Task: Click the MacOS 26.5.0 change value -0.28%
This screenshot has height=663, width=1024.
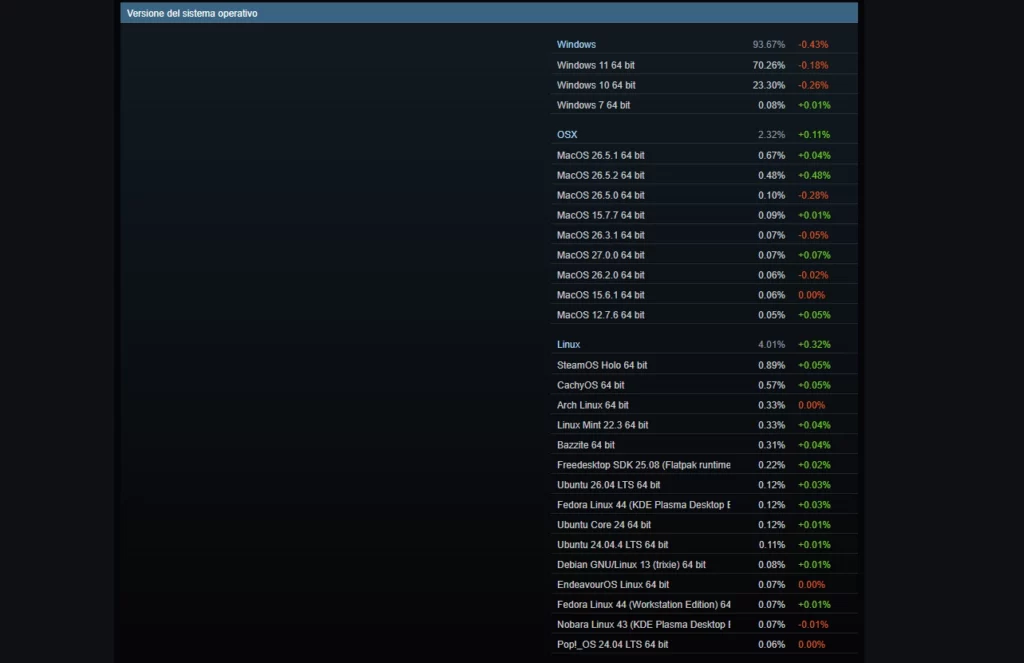Action: coord(813,195)
